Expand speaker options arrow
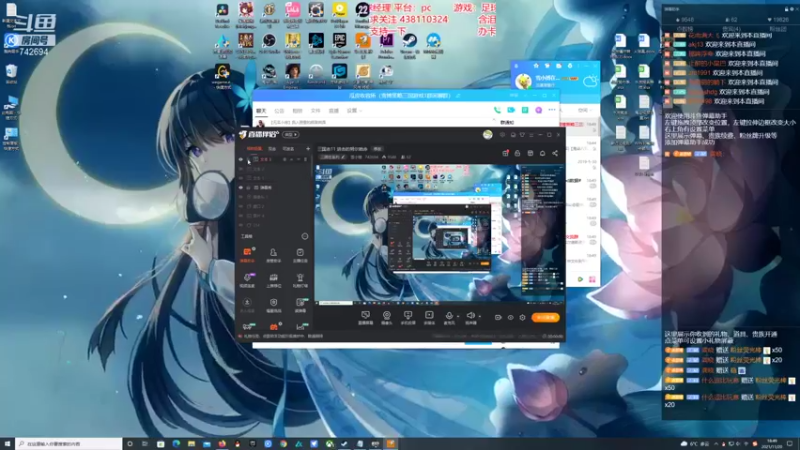This screenshot has height=450, width=800. tap(480, 316)
